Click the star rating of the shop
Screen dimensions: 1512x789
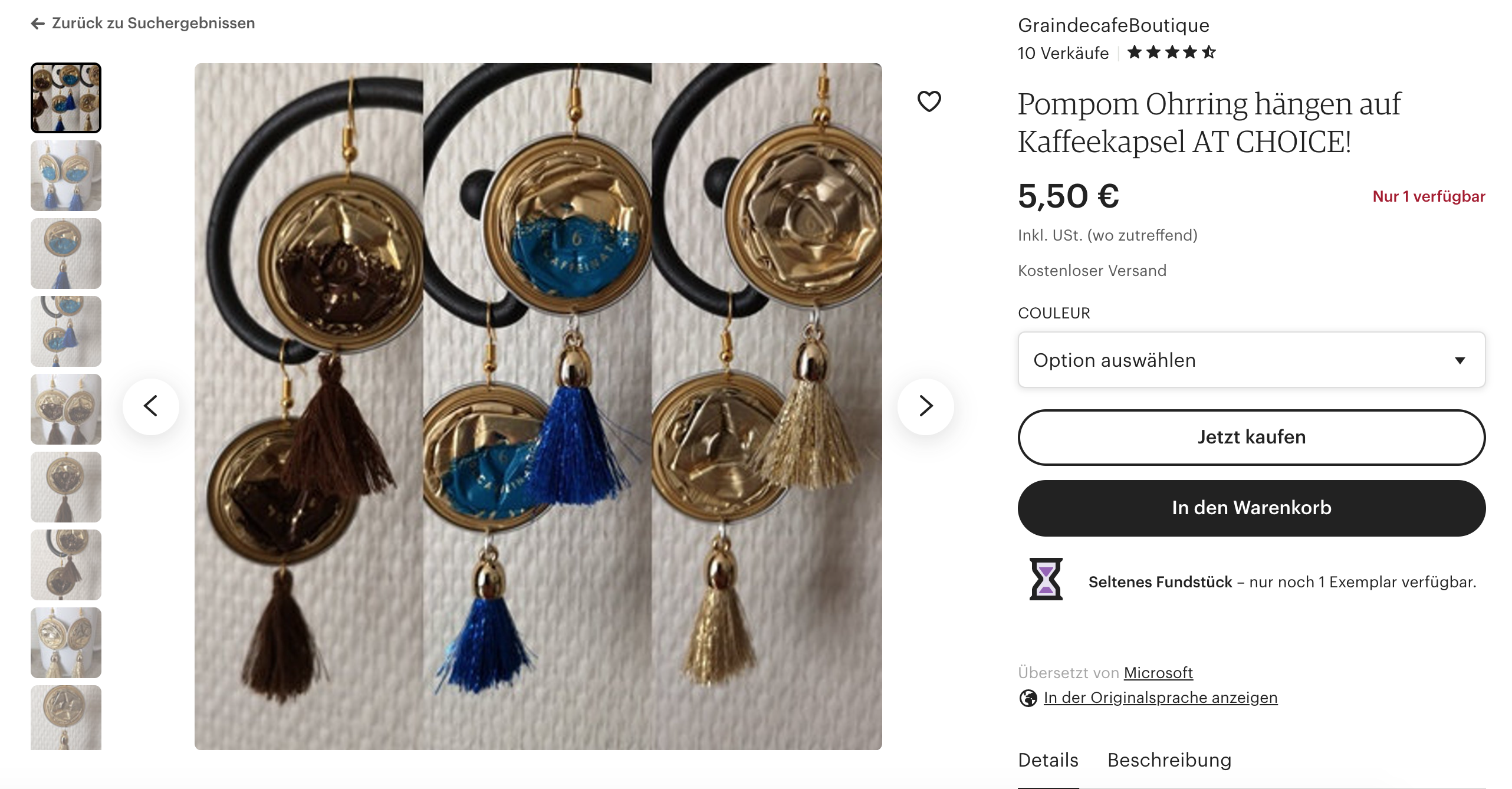point(1171,52)
